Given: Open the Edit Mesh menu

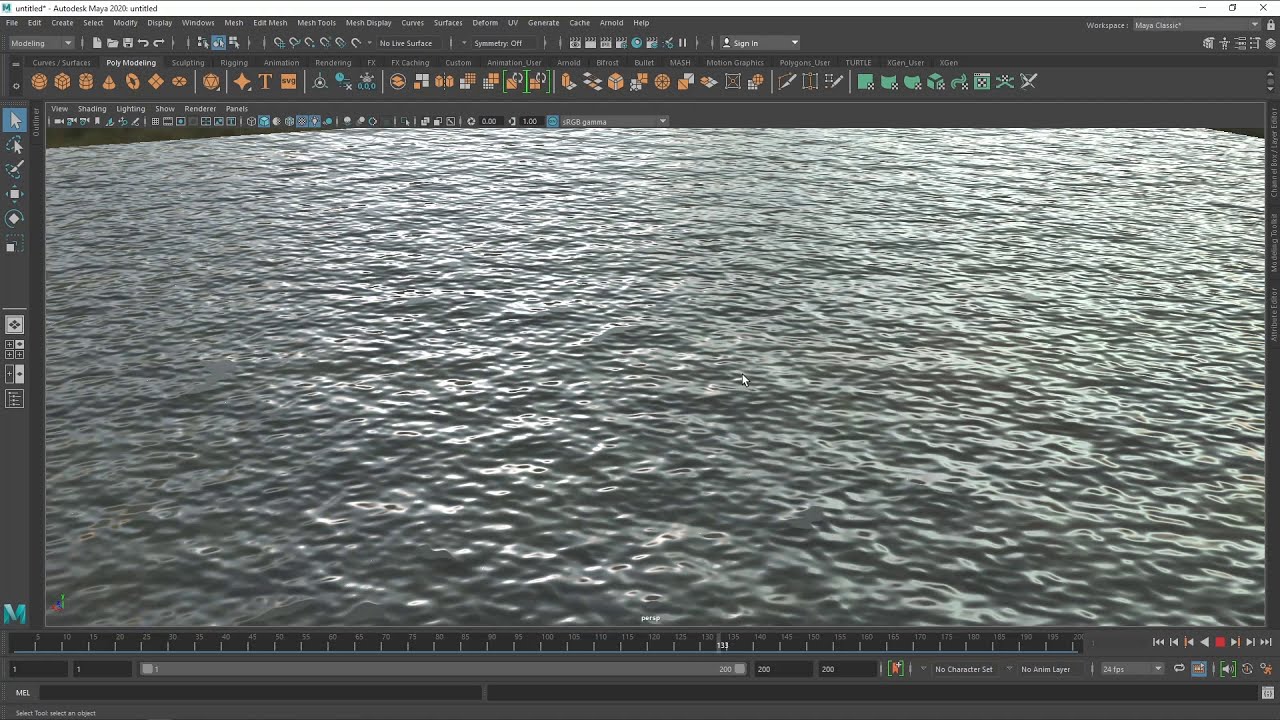Looking at the screenshot, I should (x=270, y=22).
